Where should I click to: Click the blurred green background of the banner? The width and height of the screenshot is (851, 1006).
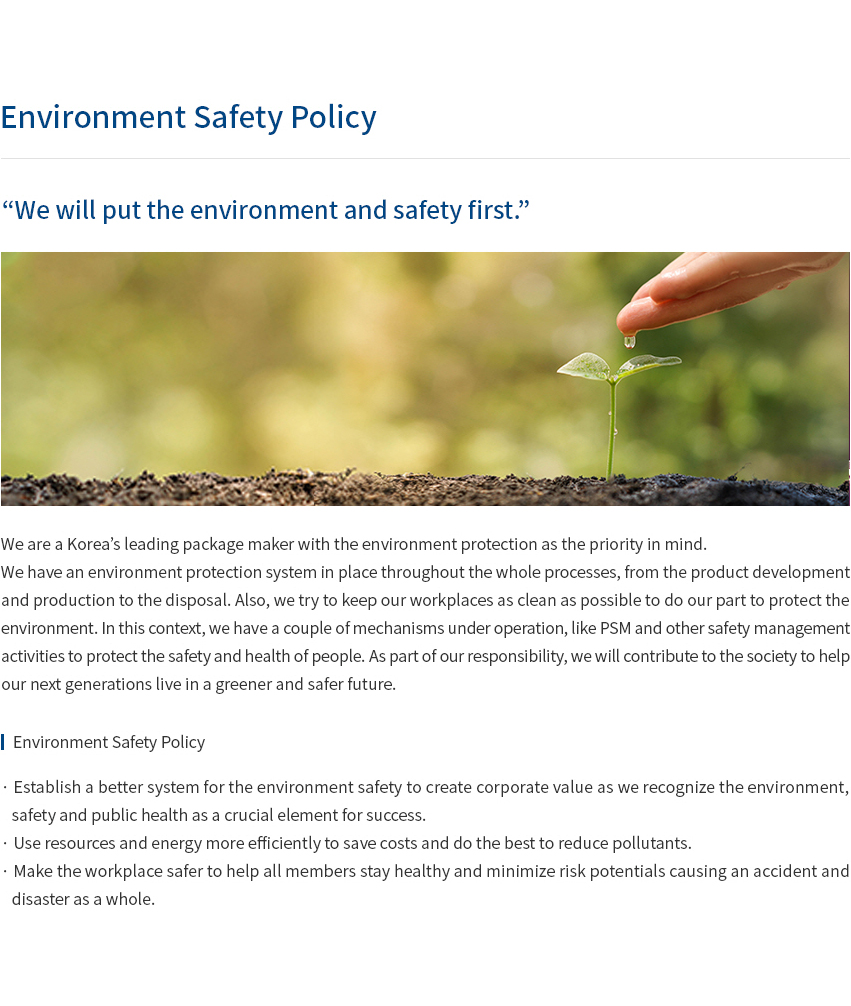(x=289, y=359)
